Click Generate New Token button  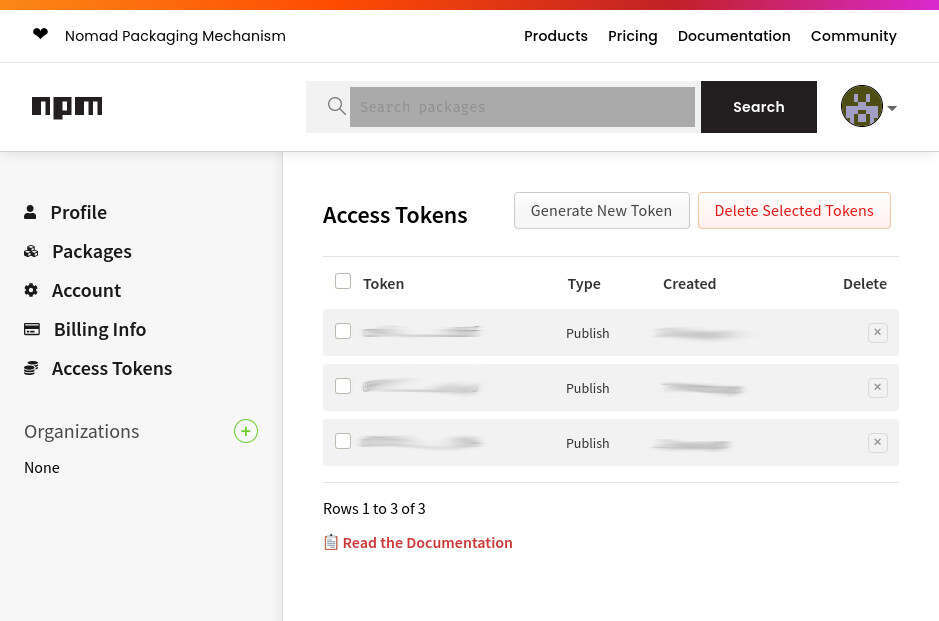pyautogui.click(x=601, y=210)
